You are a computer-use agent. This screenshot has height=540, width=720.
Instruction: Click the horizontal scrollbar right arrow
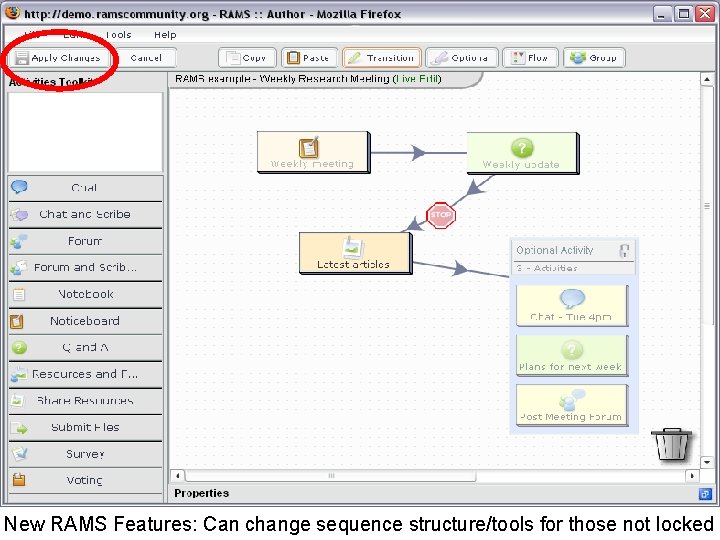692,476
